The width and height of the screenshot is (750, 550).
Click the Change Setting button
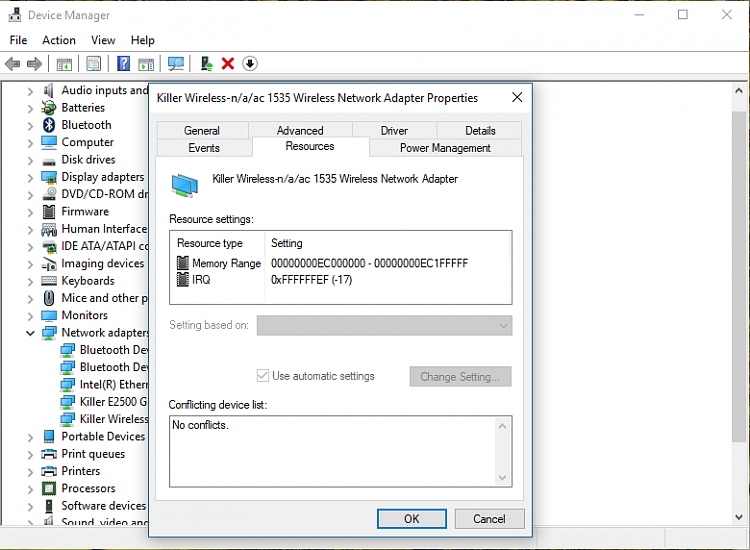coord(460,377)
